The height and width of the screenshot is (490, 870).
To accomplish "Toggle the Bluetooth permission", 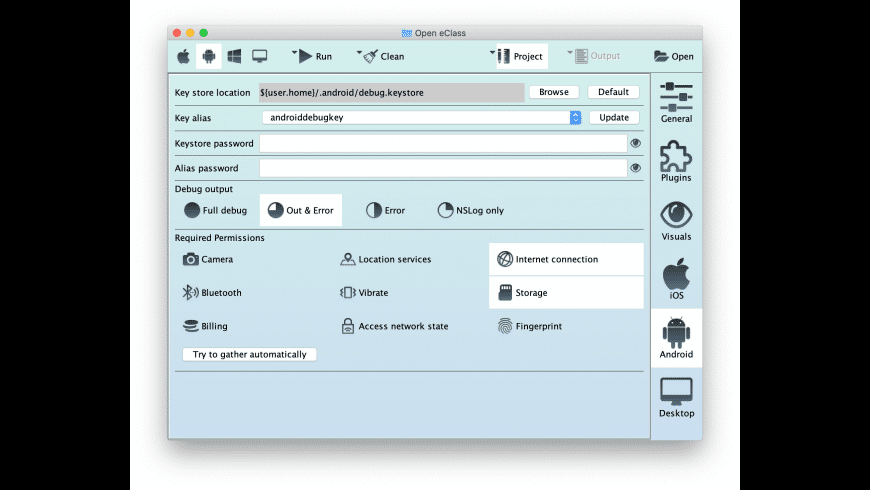I will 212,292.
